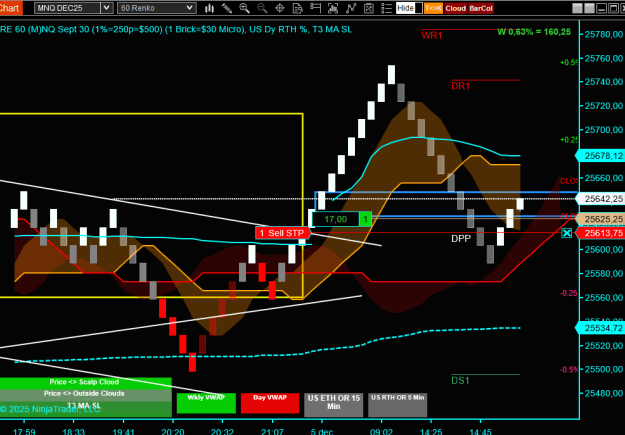Click the zoom out magnifier icon

coord(262,8)
